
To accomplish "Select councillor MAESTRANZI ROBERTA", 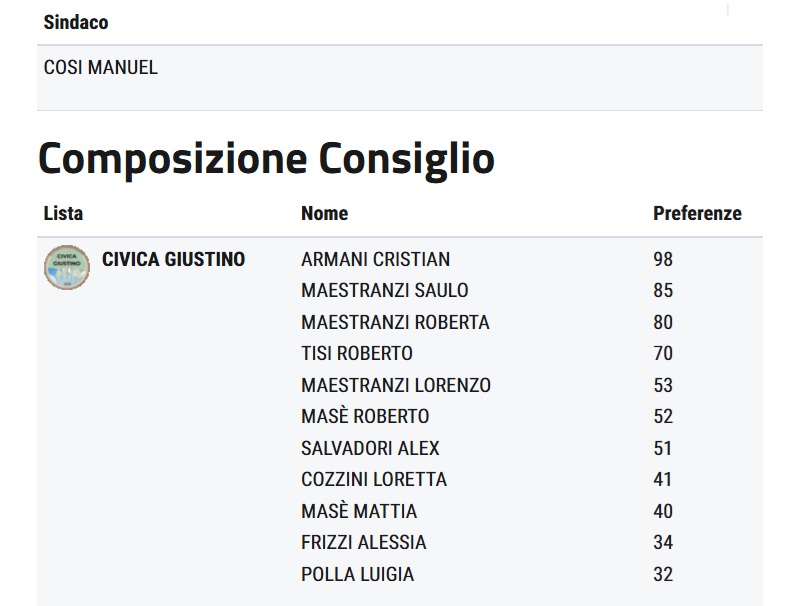I will (395, 322).
